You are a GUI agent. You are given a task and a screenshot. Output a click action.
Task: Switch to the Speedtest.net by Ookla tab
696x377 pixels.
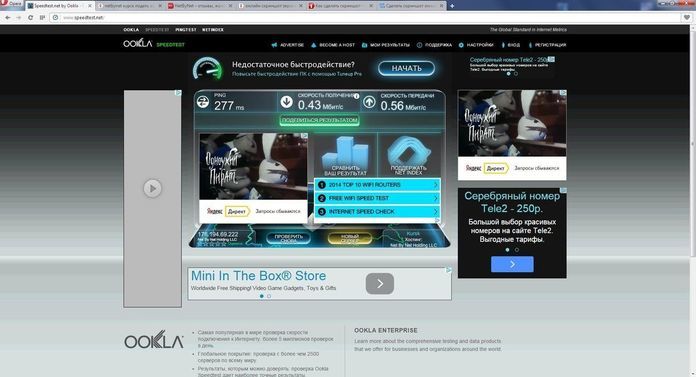(x=59, y=6)
